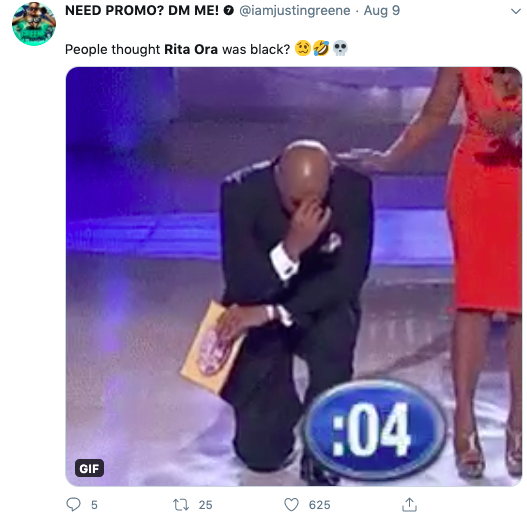Click the reply speech bubble icon
Viewport: 527px width, 517px height.
(x=73, y=504)
